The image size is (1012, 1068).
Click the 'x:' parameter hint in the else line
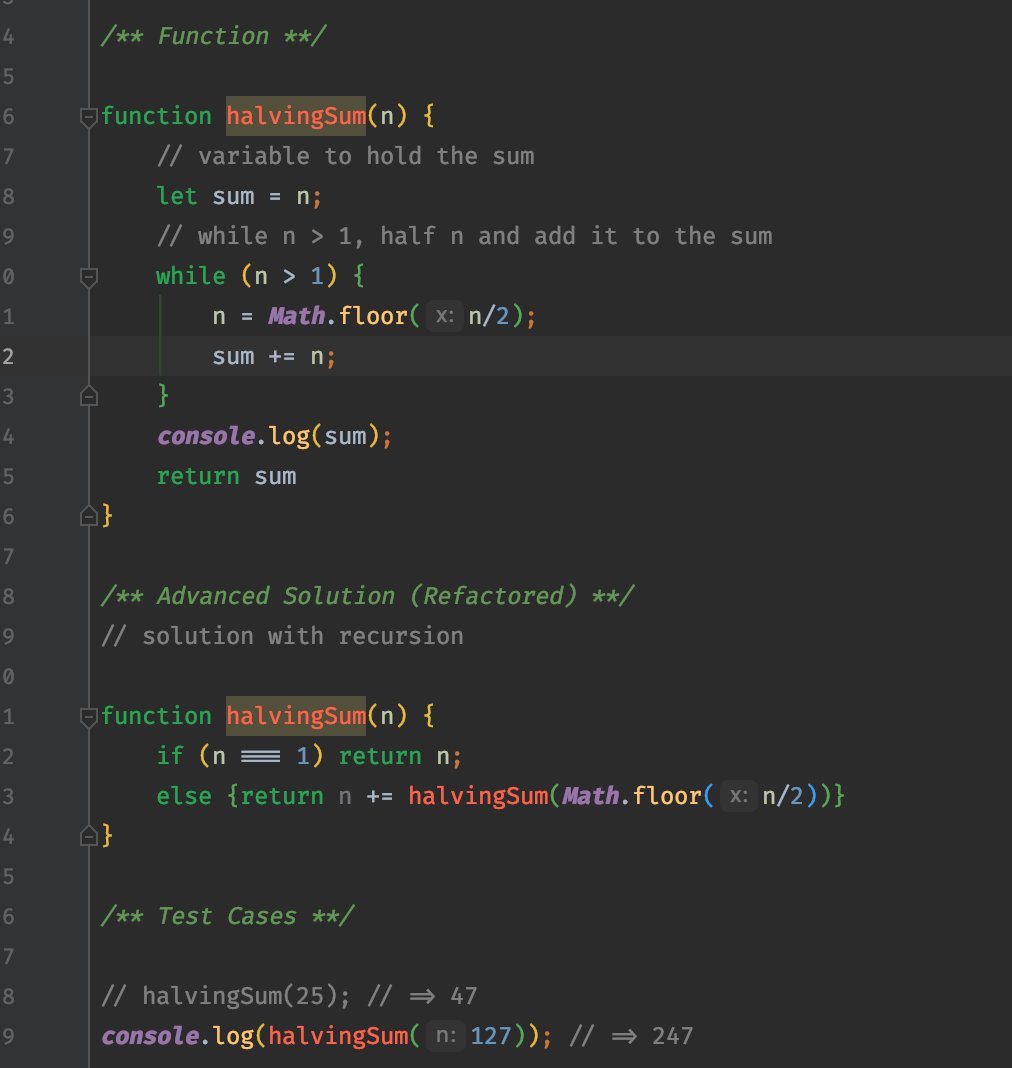click(x=739, y=796)
